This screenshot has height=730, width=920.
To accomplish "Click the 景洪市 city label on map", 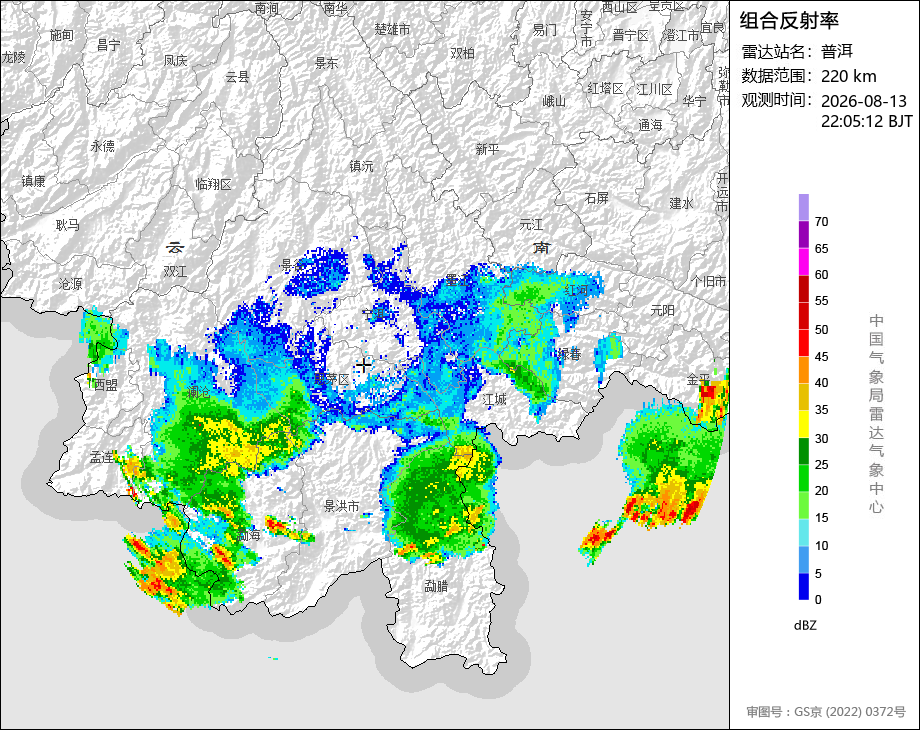I will pos(342,506).
